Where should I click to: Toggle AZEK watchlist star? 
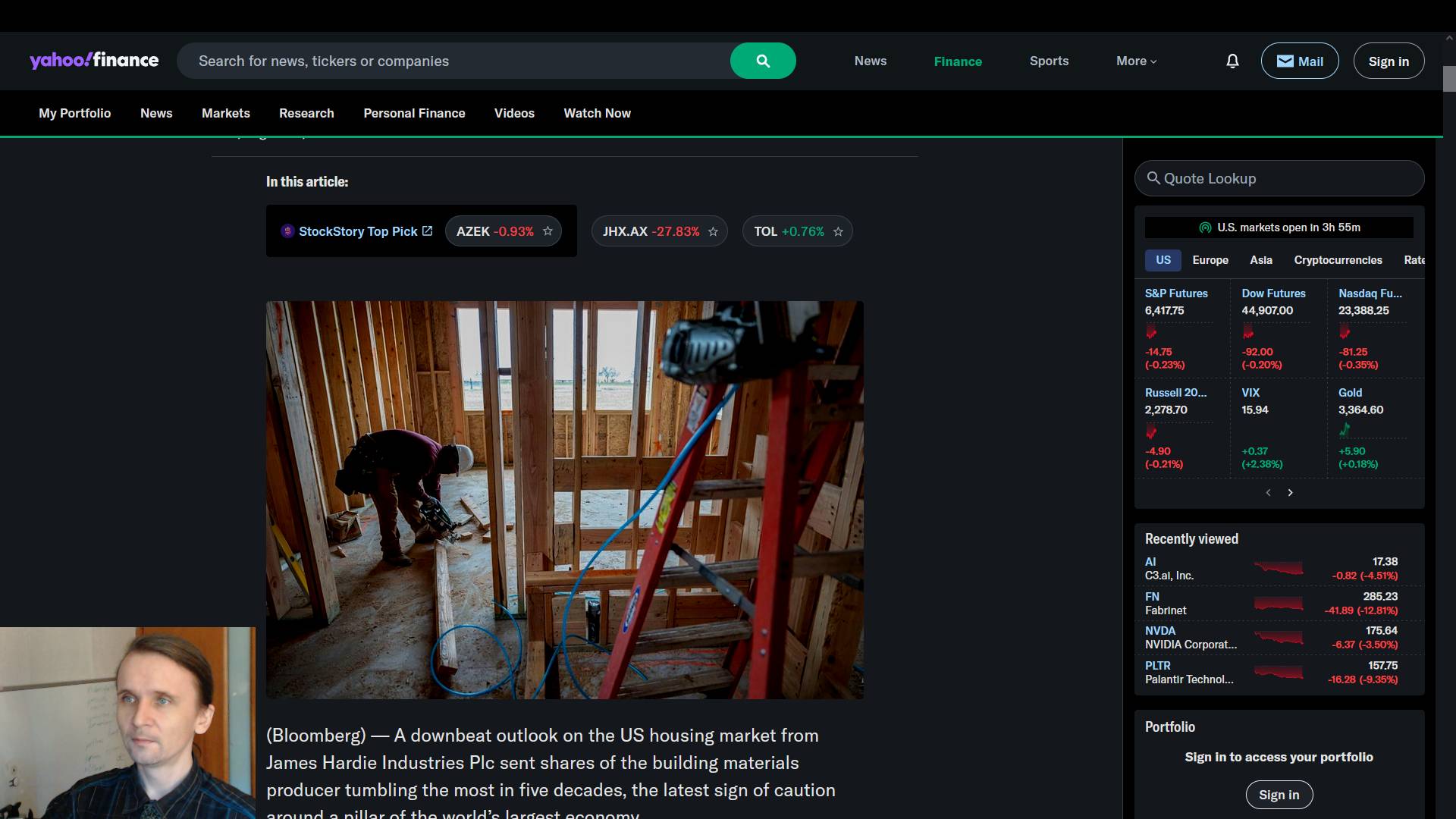click(x=548, y=231)
